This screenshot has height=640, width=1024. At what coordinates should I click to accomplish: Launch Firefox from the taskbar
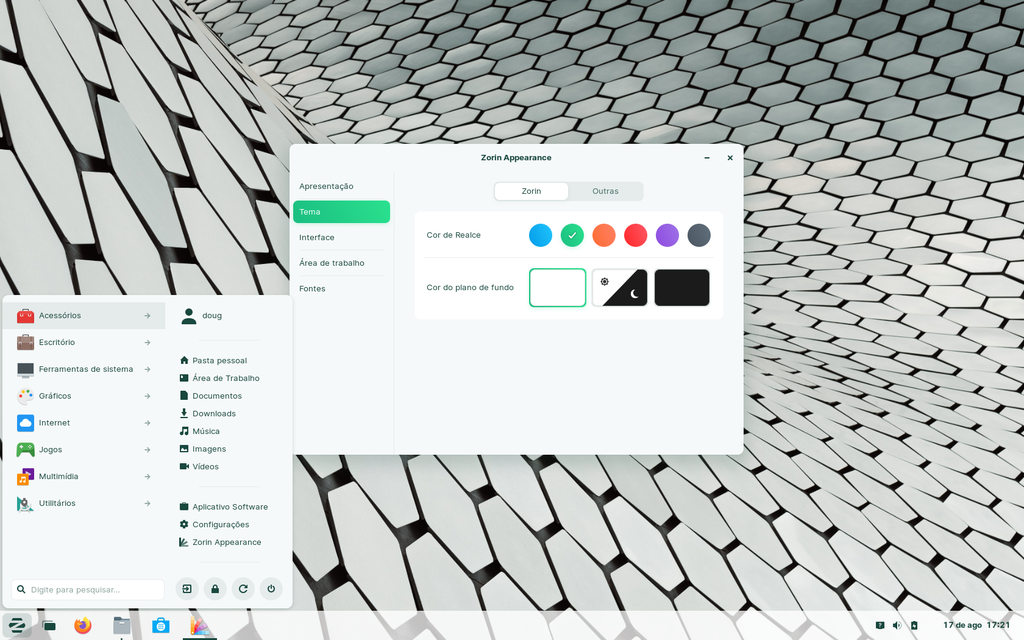83,626
